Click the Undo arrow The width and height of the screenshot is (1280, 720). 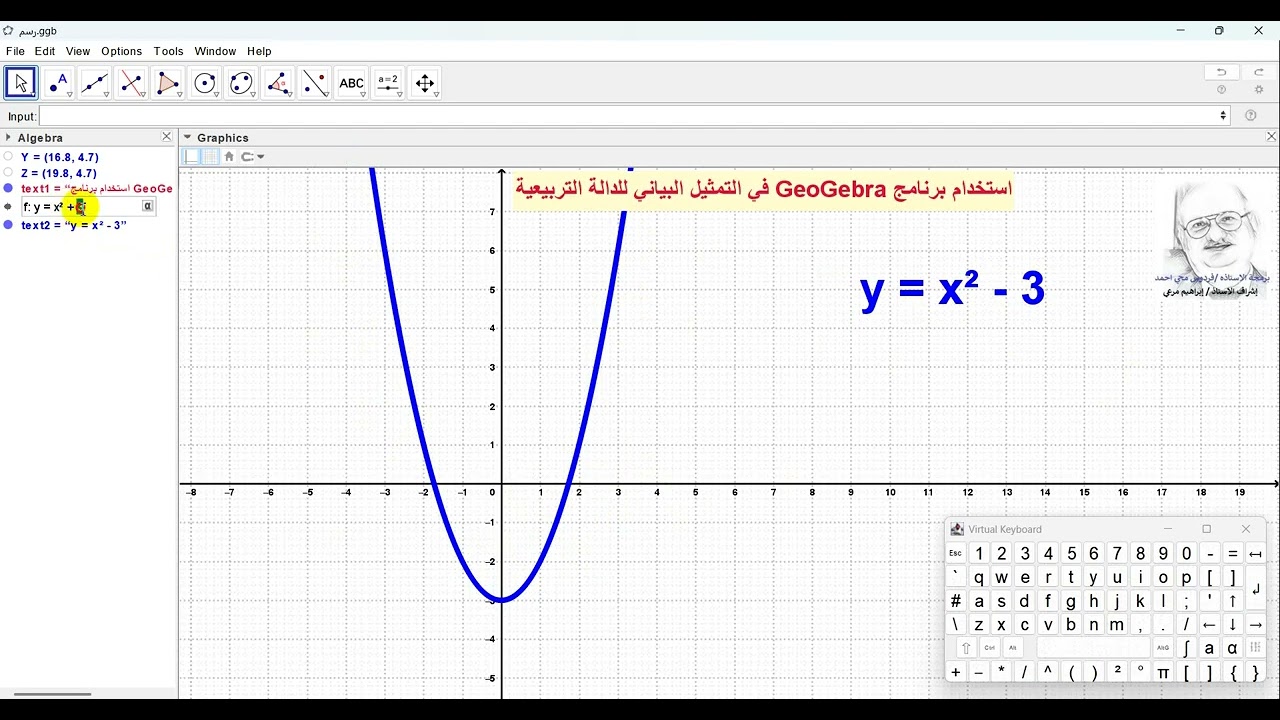pos(1221,72)
